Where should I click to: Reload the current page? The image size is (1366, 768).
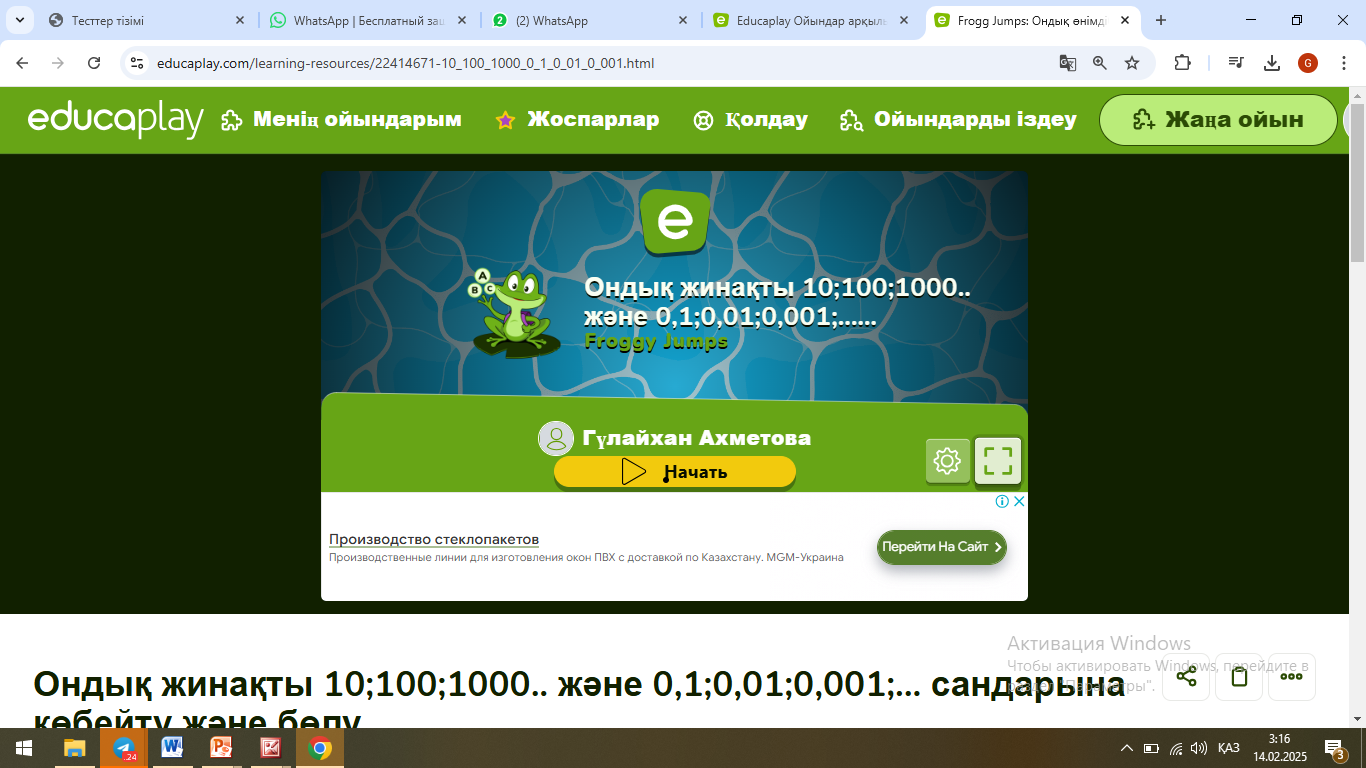point(94,63)
